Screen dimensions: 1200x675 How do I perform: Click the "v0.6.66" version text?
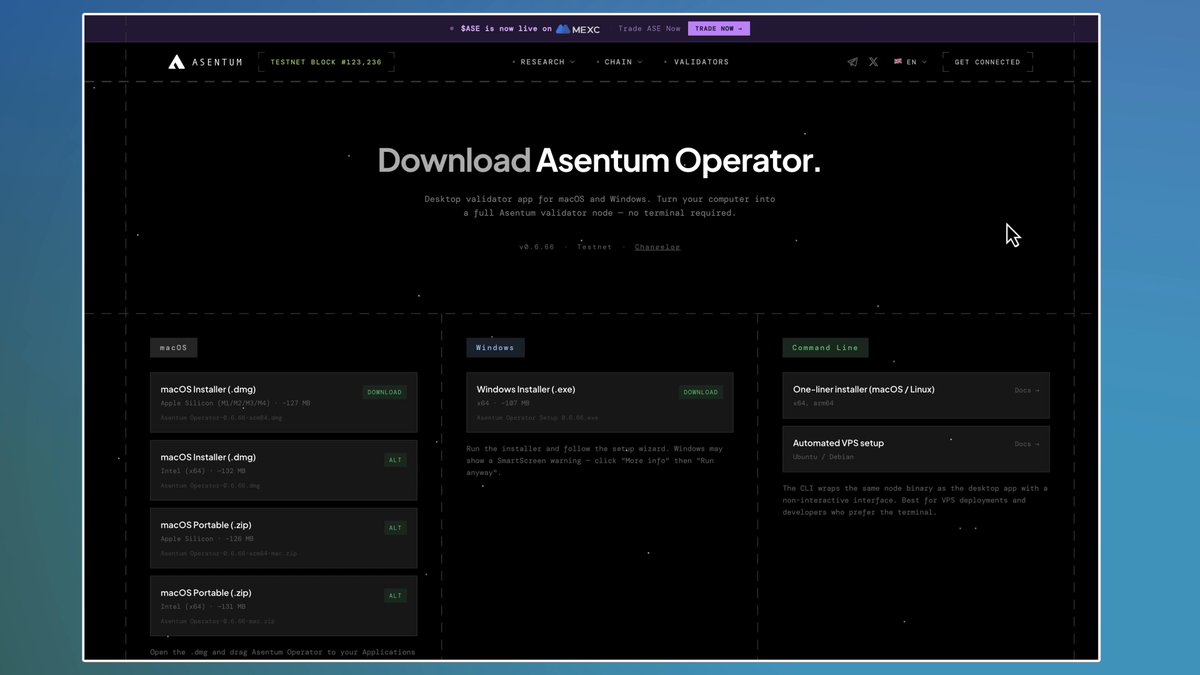tap(536, 247)
